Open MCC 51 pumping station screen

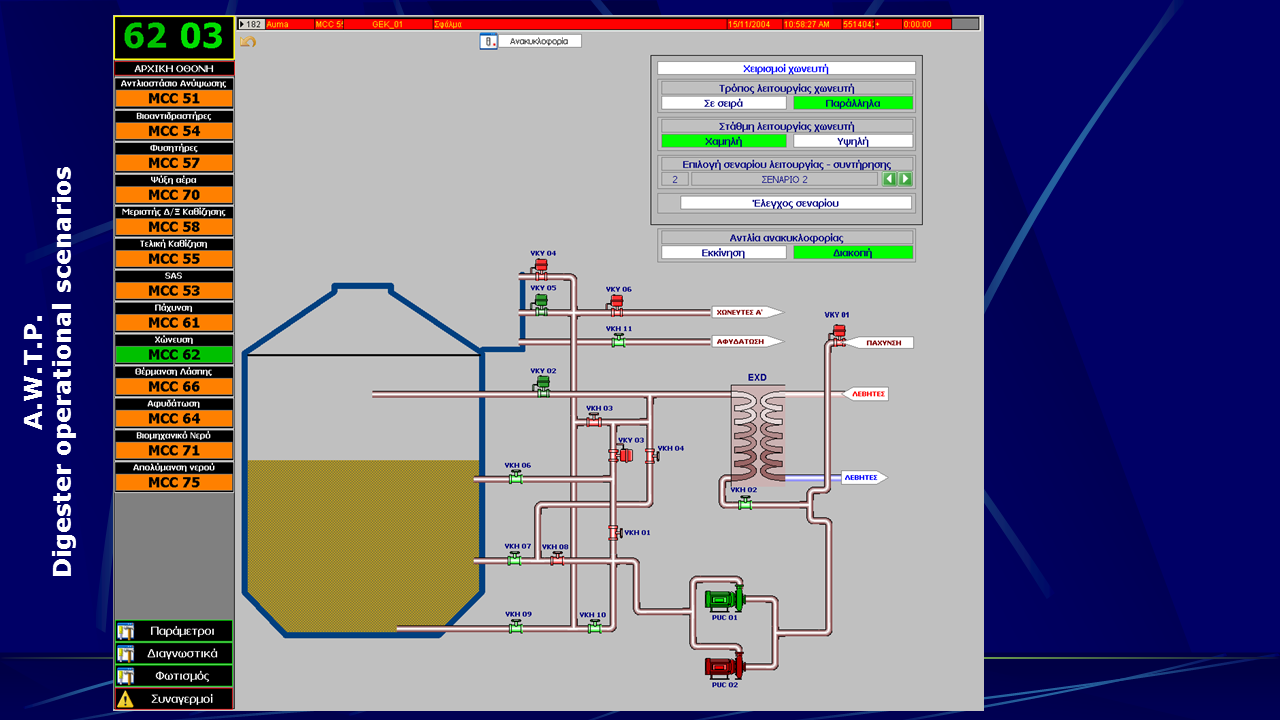click(x=174, y=99)
